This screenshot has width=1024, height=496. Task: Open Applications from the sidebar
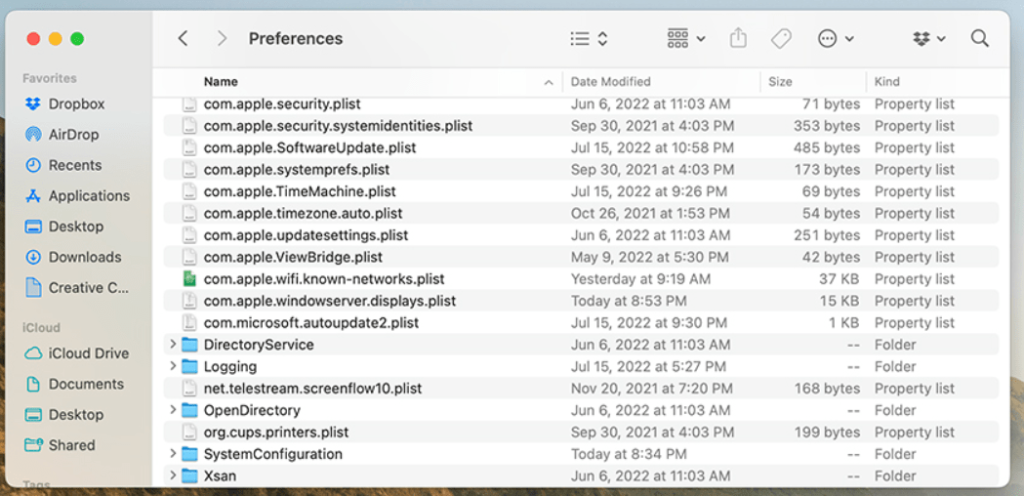77,196
